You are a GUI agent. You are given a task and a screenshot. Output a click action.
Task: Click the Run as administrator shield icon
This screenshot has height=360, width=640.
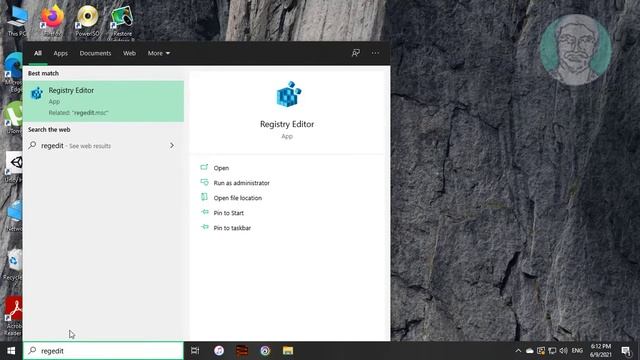click(204, 182)
